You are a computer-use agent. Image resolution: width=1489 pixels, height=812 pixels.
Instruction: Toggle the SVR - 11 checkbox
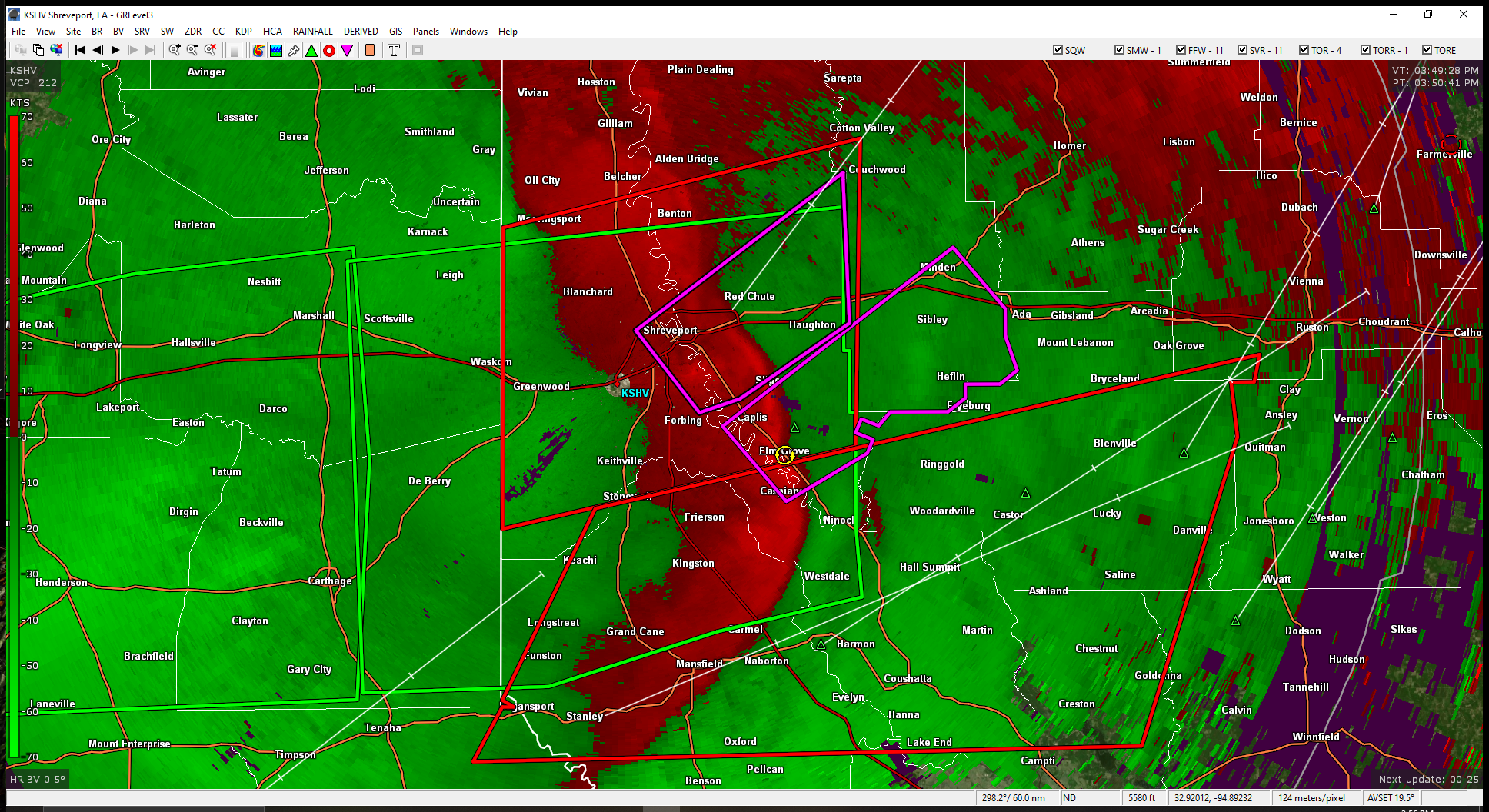click(1242, 50)
